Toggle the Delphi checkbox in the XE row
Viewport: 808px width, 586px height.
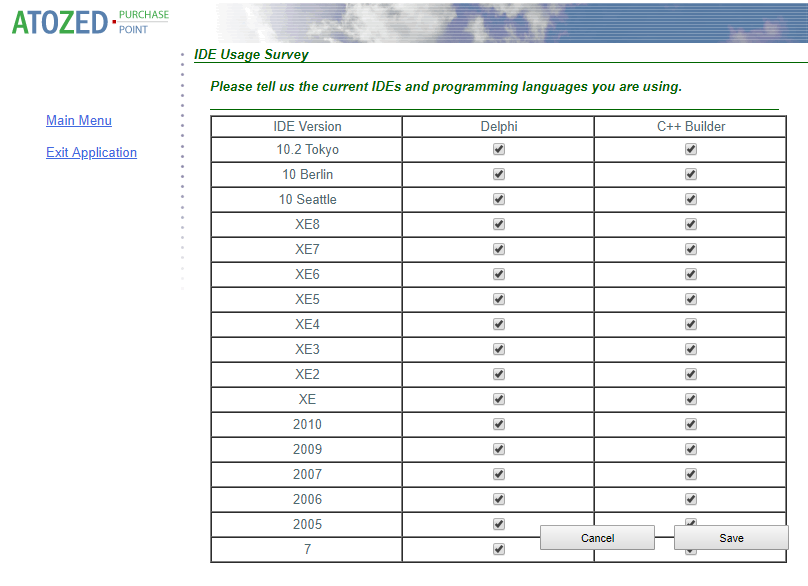pos(497,399)
